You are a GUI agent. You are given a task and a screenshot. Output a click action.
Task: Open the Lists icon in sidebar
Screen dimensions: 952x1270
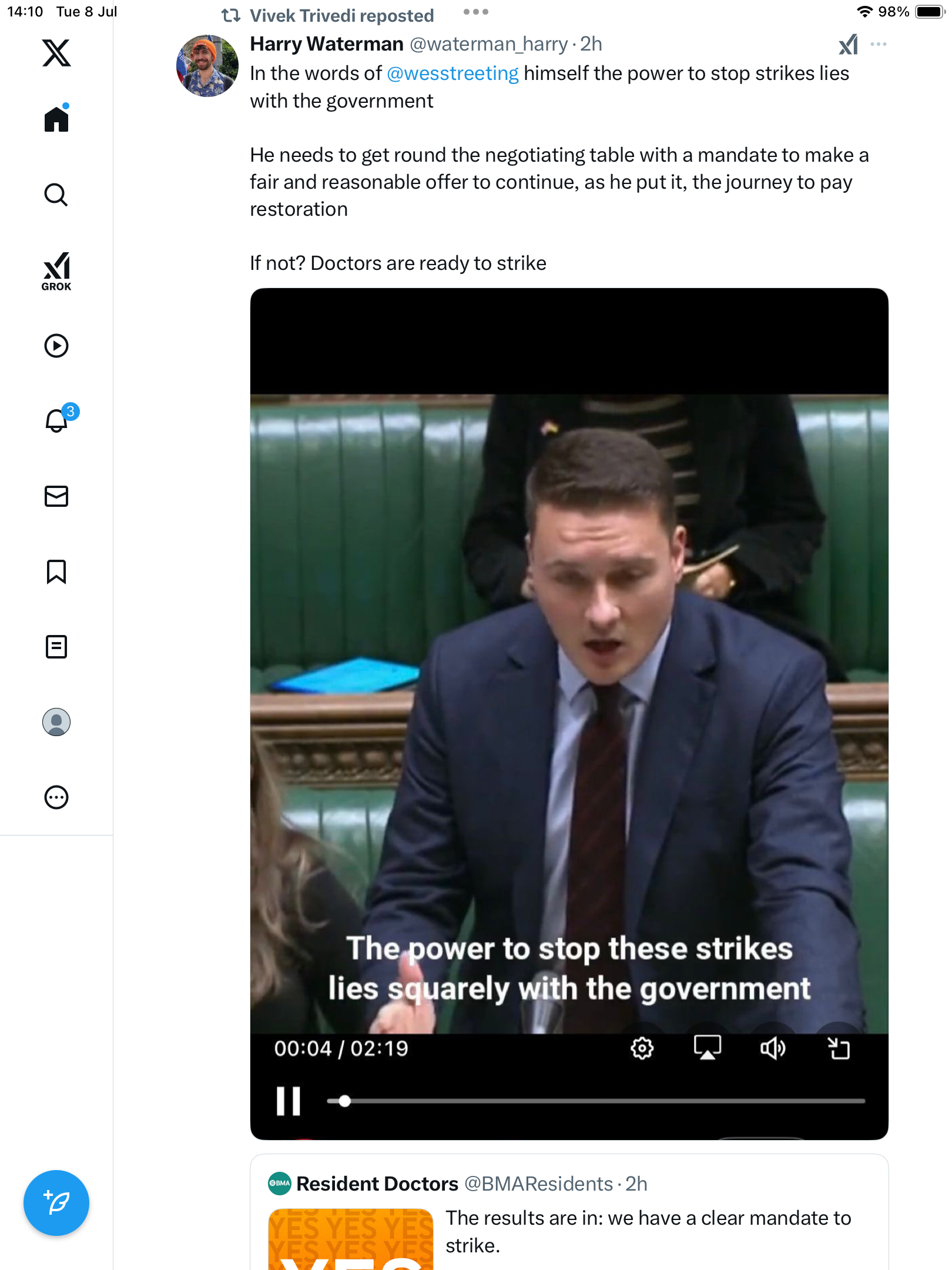tap(56, 647)
